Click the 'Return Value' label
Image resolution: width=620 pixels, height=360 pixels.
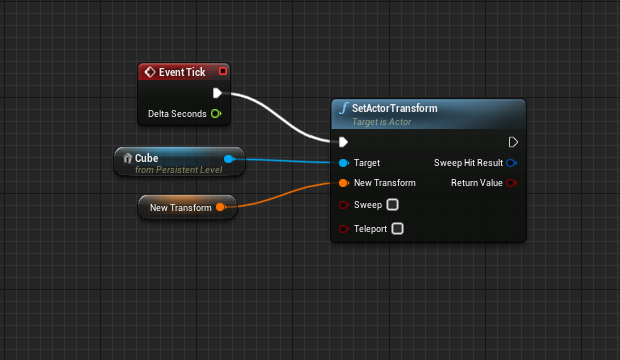pyautogui.click(x=476, y=183)
